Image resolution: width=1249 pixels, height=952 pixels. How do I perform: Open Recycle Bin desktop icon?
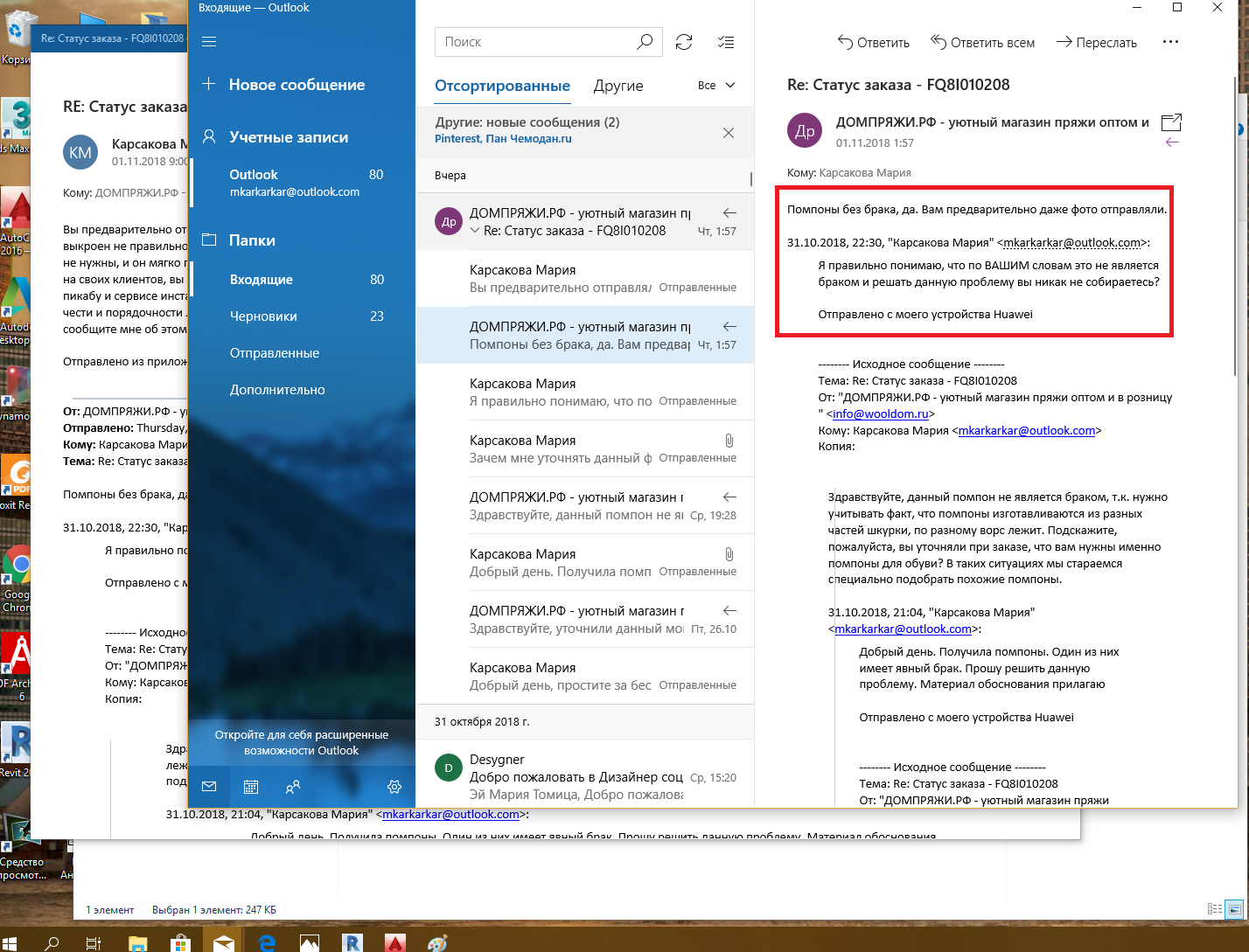(x=16, y=38)
